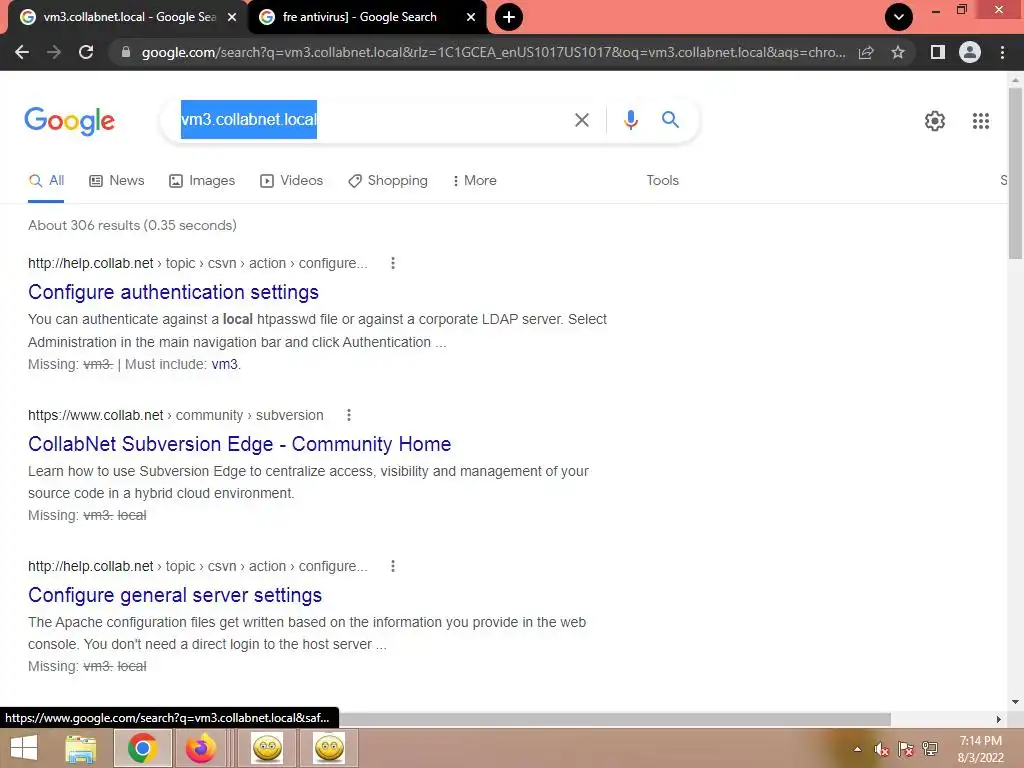
Task: Open options for CollabNet Subversion Edge result
Action: (x=349, y=415)
